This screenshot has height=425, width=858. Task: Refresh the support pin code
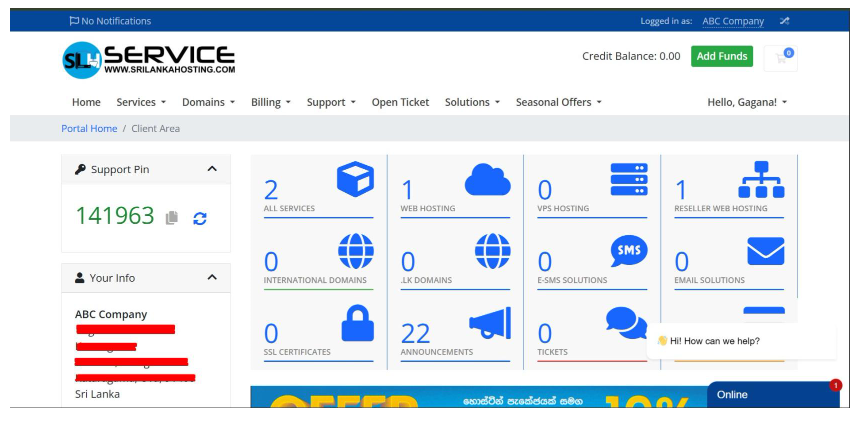click(x=200, y=217)
